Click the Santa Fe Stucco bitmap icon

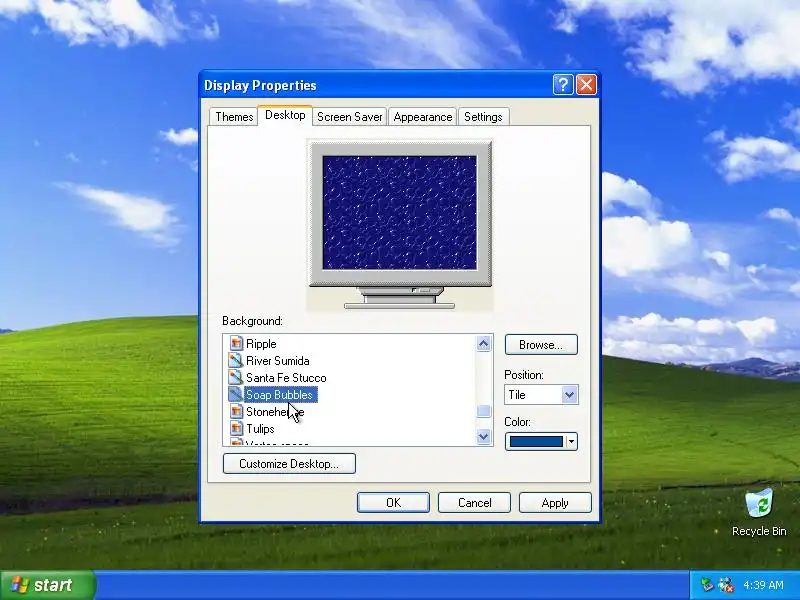[236, 378]
